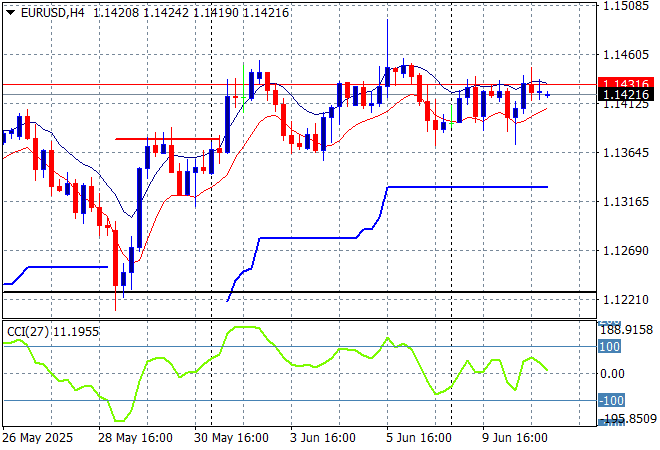This screenshot has width=660, height=450.
Task: Click the 1.14605 price scale value
Action: coord(626,55)
